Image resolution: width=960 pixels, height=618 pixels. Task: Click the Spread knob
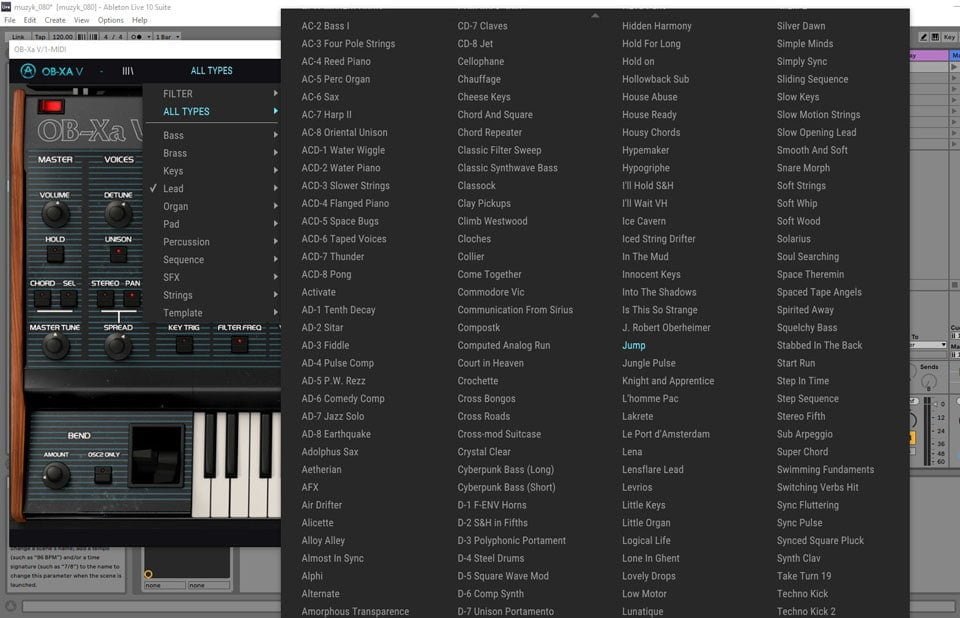pyautogui.click(x=118, y=346)
